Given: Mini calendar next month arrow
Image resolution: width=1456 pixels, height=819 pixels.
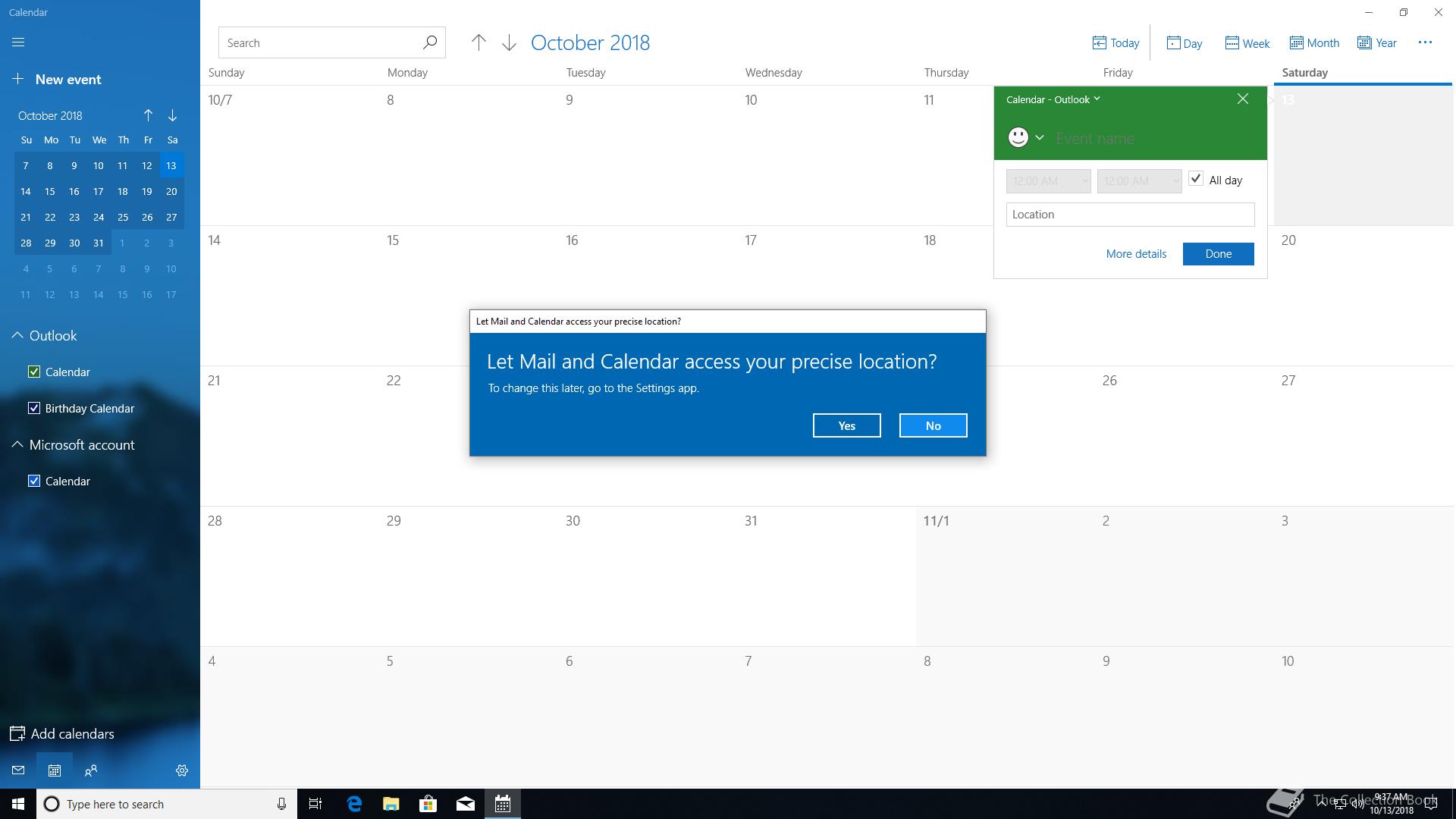Looking at the screenshot, I should (x=172, y=115).
